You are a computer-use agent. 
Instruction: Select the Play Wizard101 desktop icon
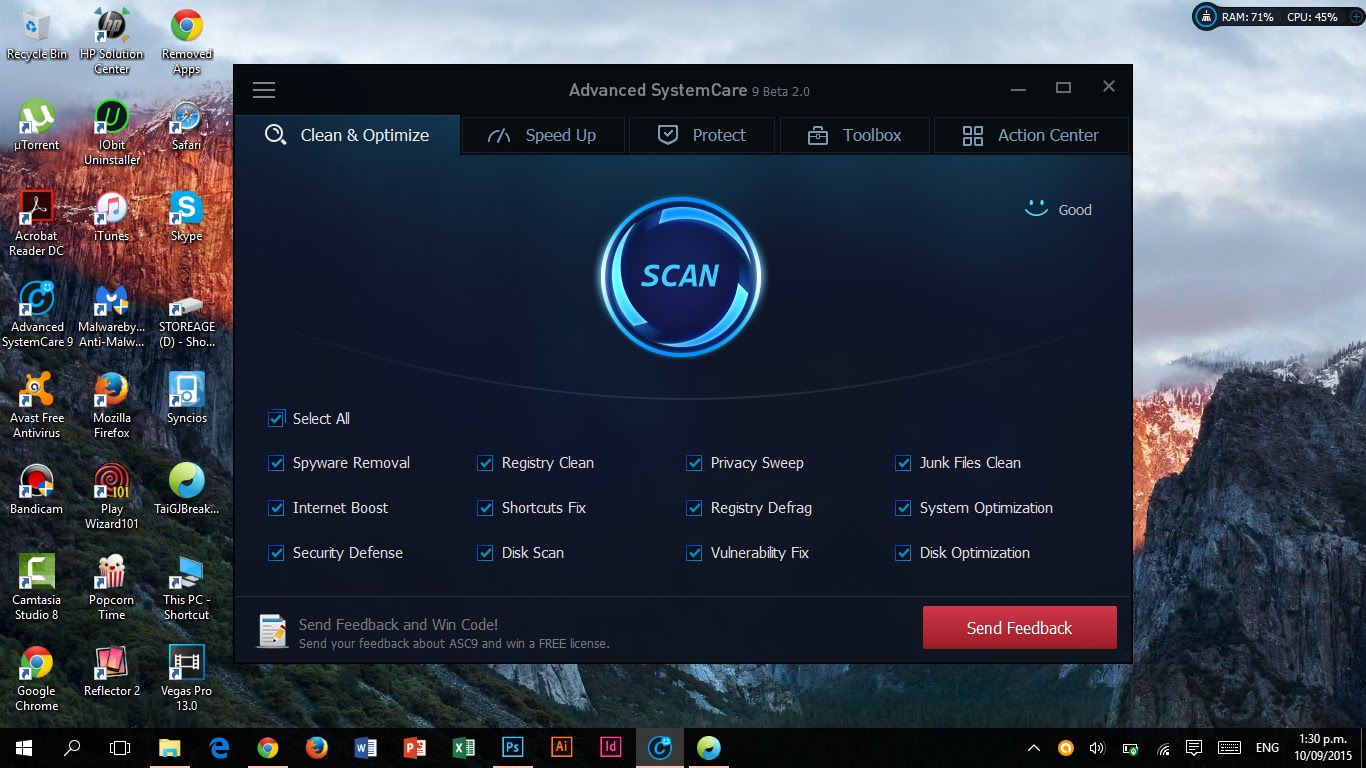coord(112,496)
